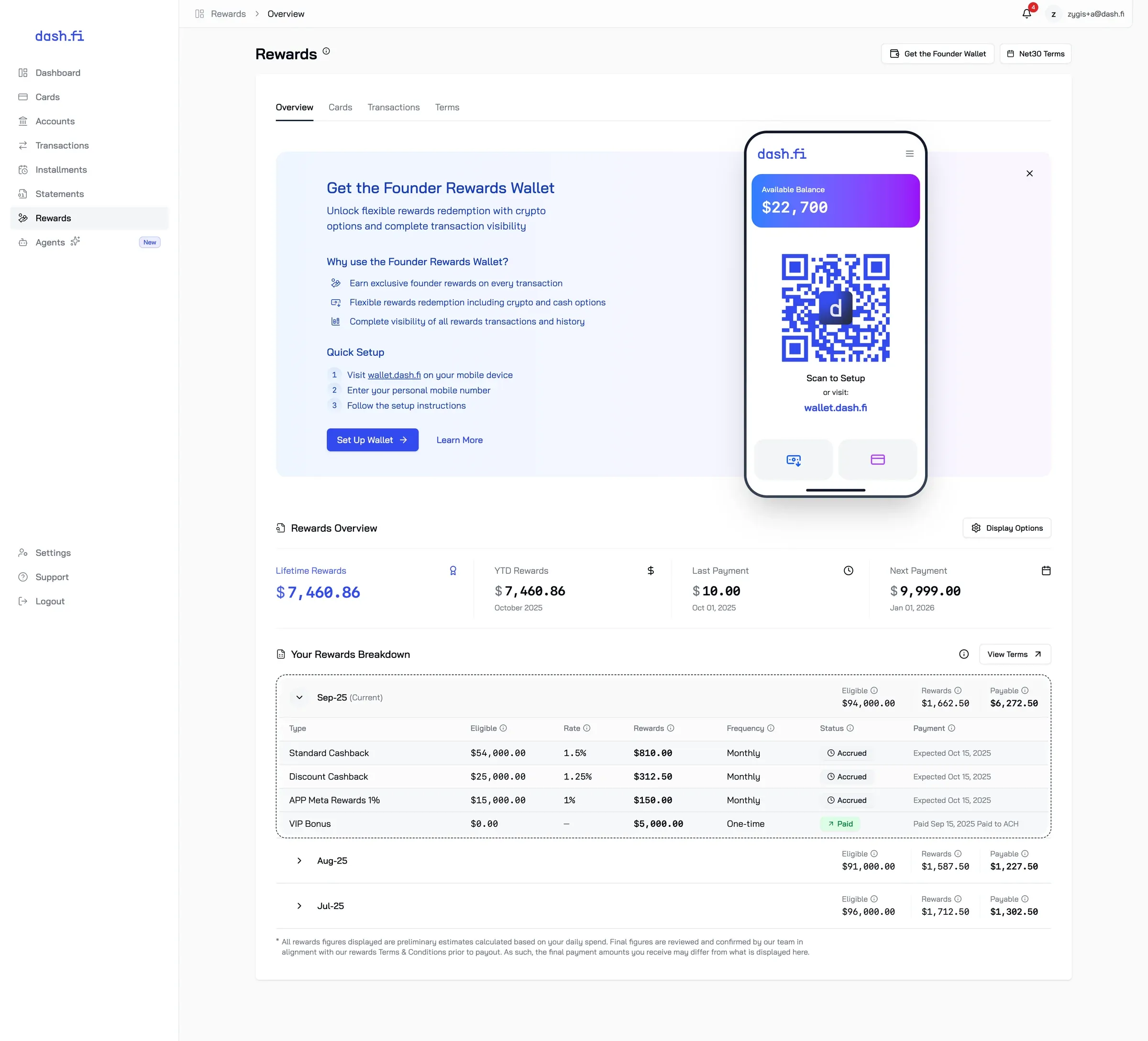Click the info icon next to View Terms
Image resolution: width=1148 pixels, height=1041 pixels.
point(963,654)
